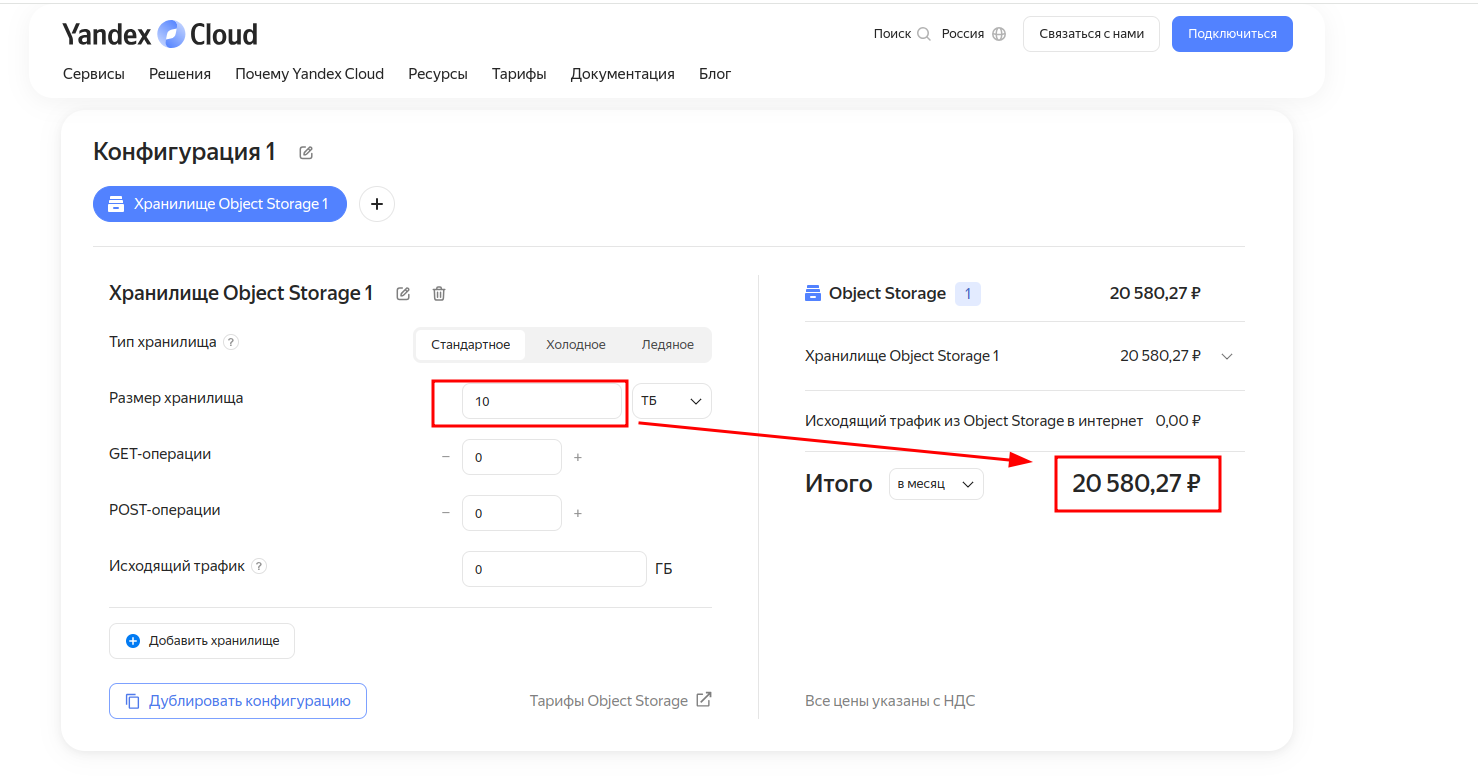Decrease POST-операции count
Viewport: 1478px width, 778px height.
446,513
